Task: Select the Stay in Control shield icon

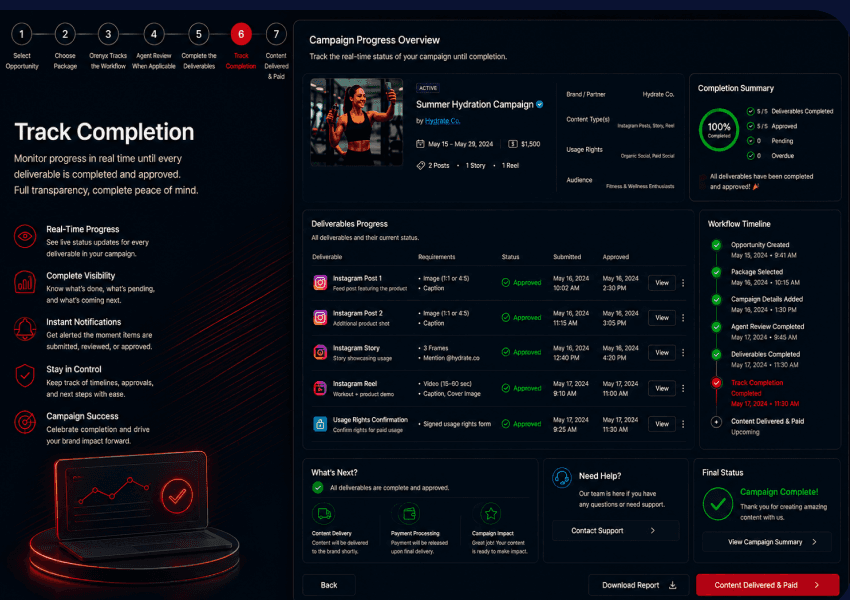Action: tap(25, 376)
